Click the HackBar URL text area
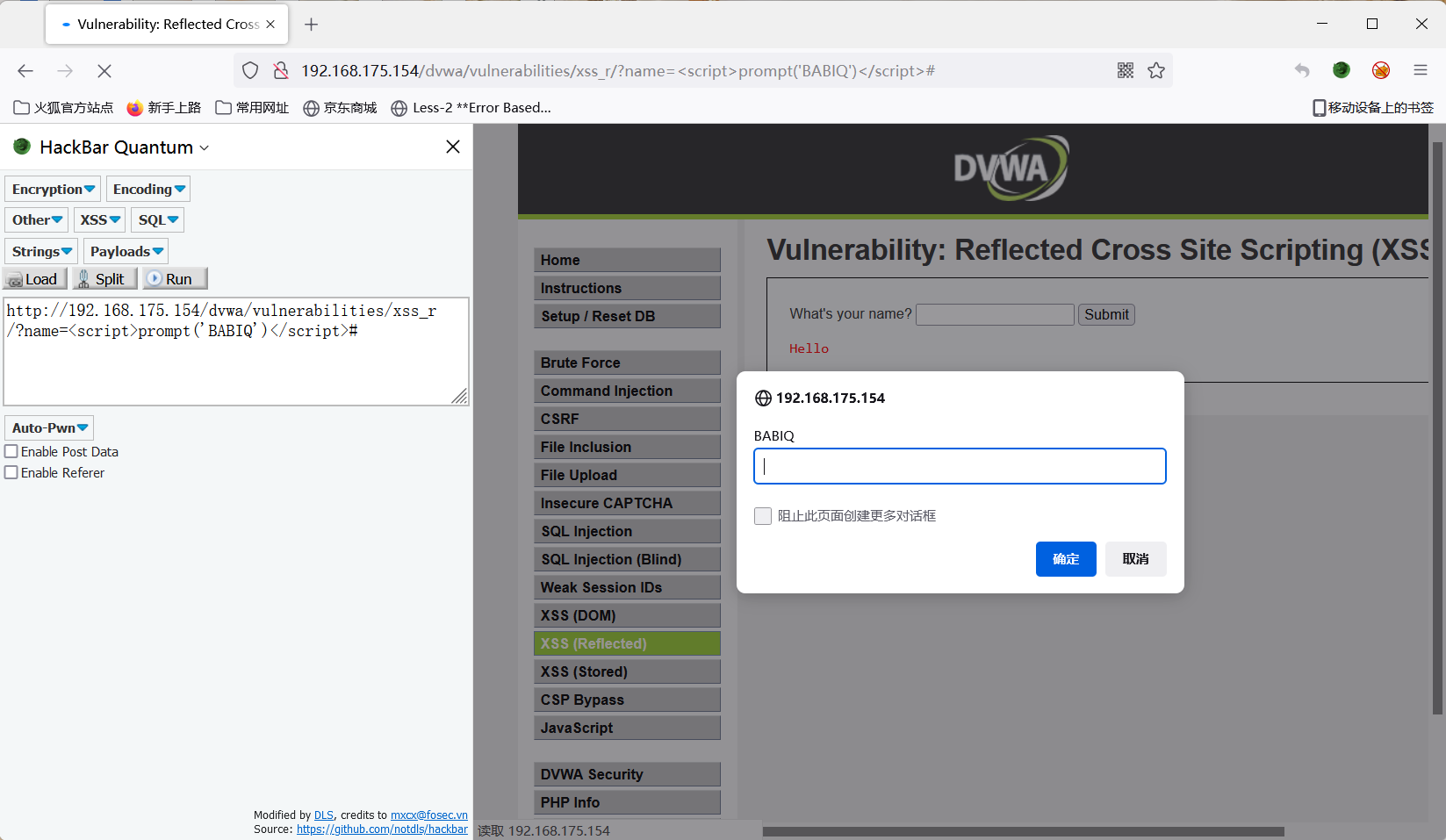The width and height of the screenshot is (1446, 840). (236, 351)
